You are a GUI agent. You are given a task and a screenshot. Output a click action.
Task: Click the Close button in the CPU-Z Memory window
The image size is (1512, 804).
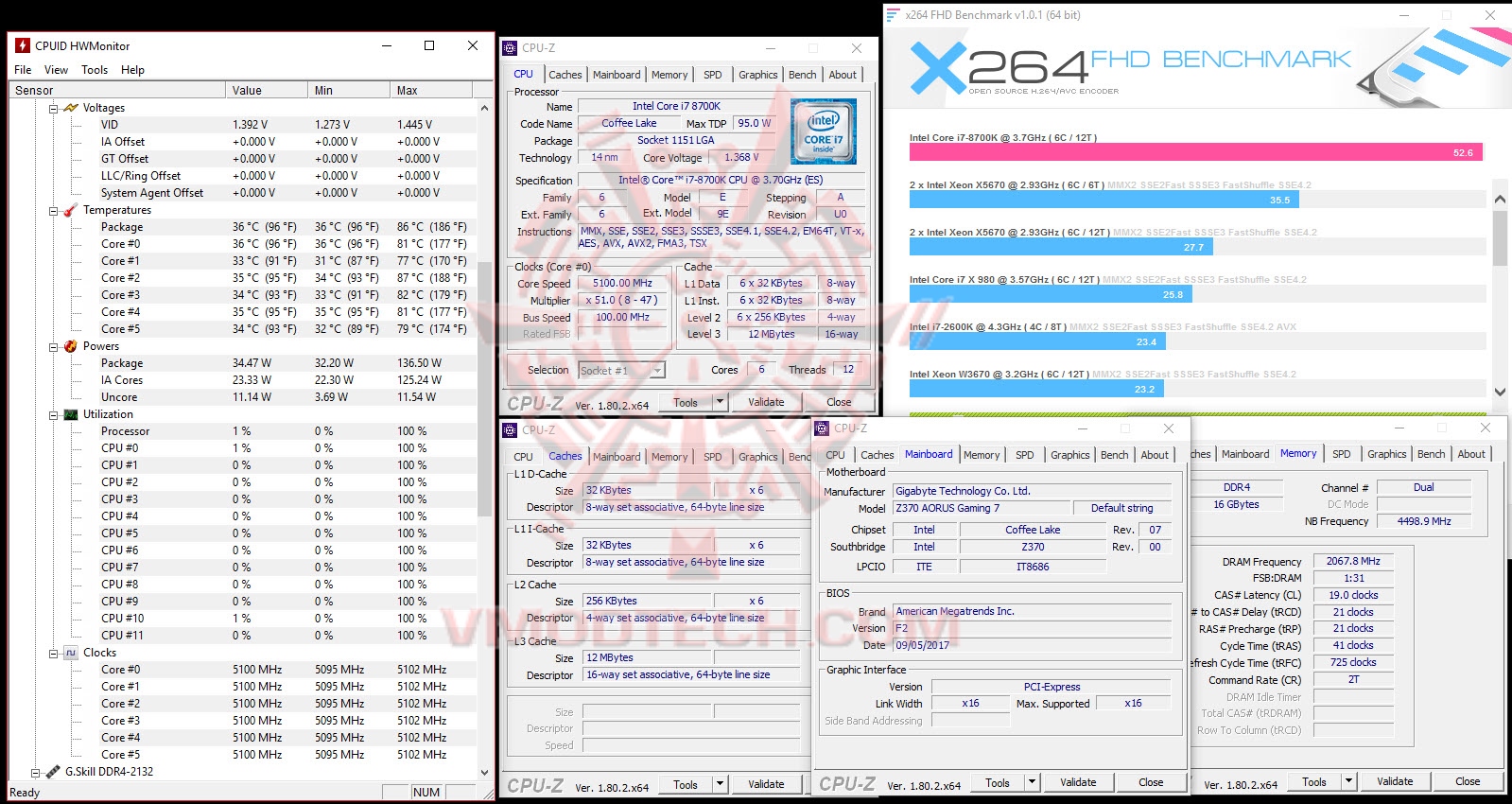coord(1468,782)
